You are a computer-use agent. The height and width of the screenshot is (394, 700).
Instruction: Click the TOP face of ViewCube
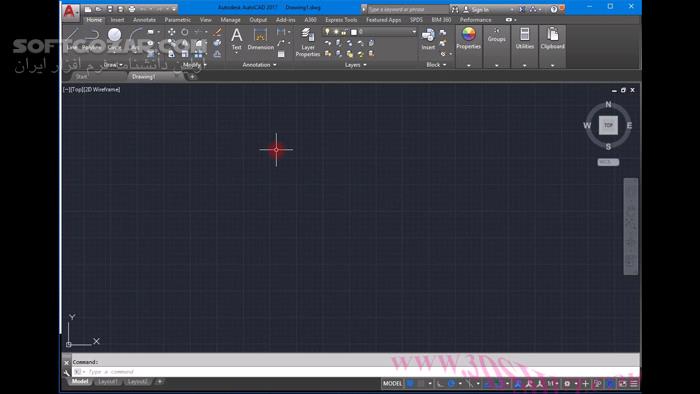[x=608, y=125]
